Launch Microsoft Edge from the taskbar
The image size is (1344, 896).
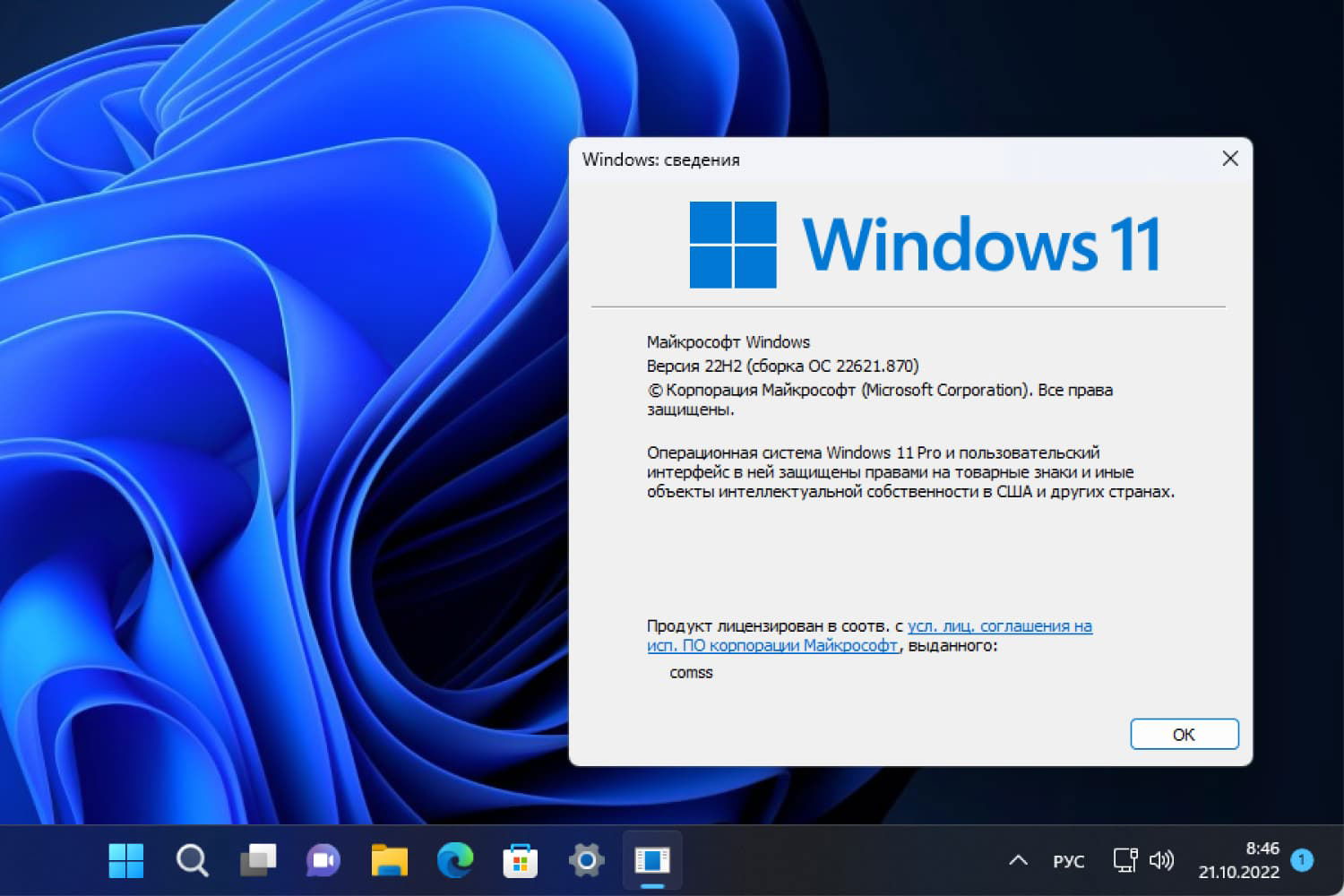tap(455, 861)
